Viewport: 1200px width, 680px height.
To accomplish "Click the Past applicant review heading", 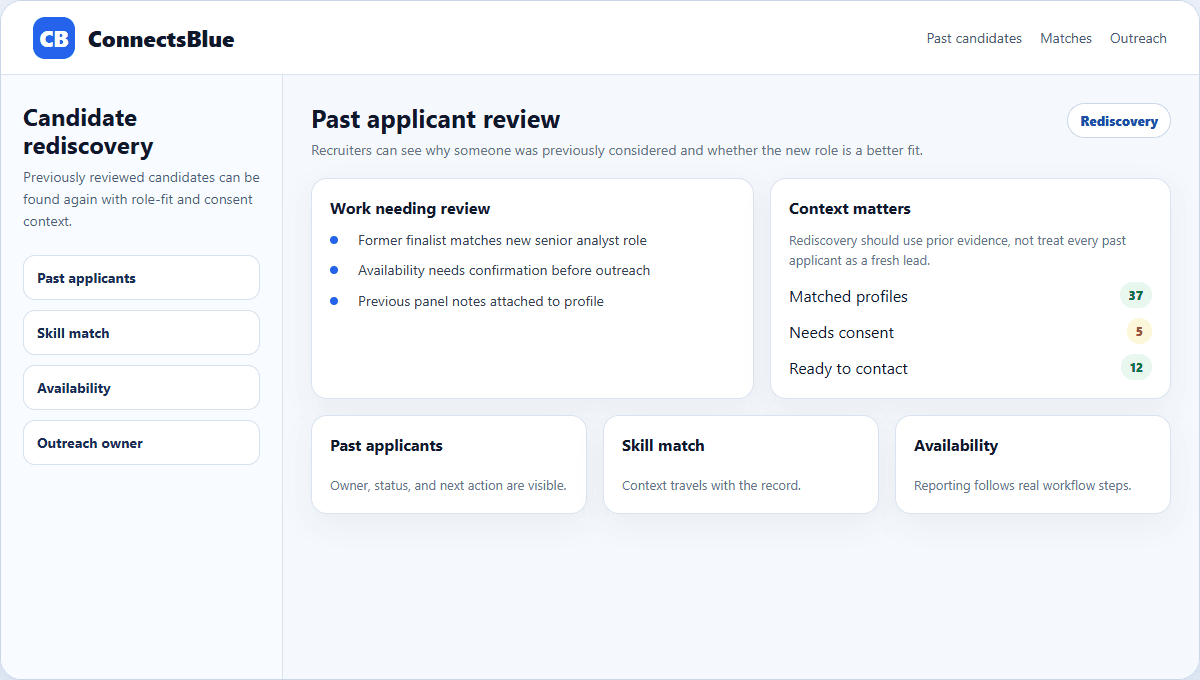I will pos(436,120).
